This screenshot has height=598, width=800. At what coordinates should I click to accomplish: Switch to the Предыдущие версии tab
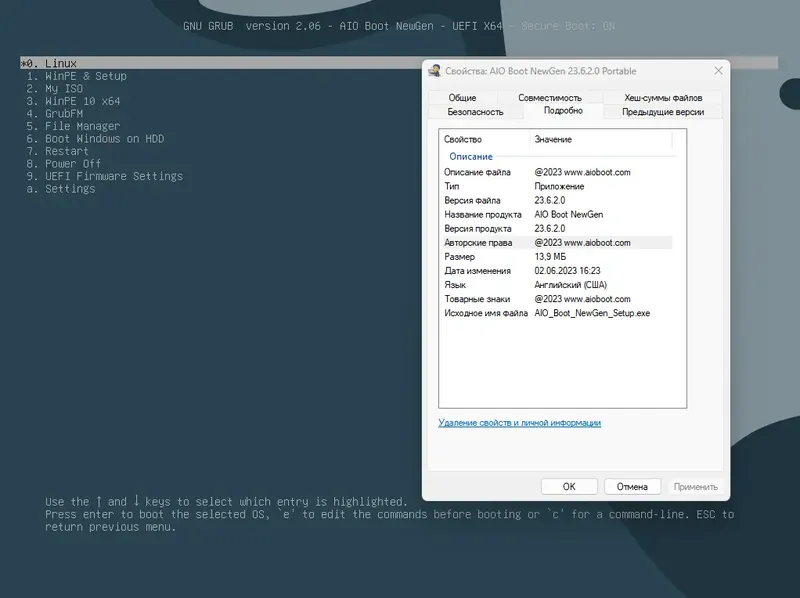[663, 112]
